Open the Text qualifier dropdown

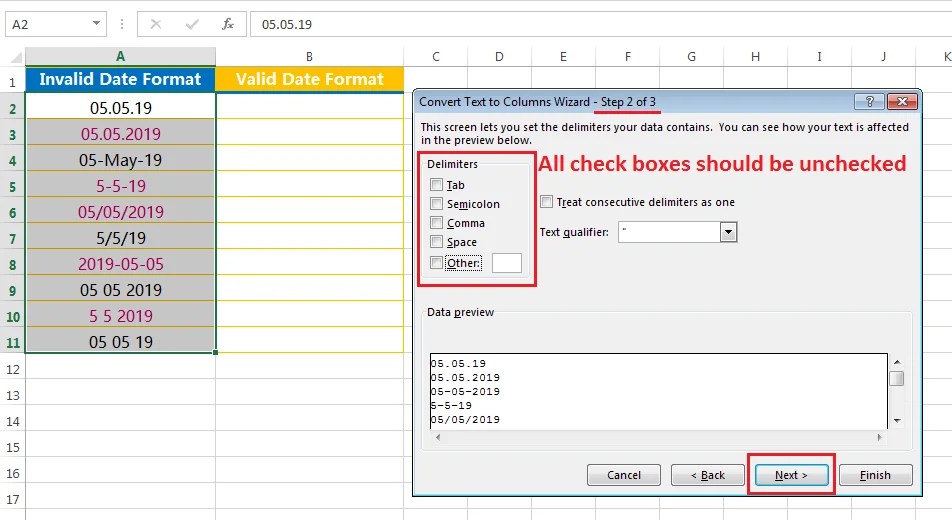[x=728, y=232]
